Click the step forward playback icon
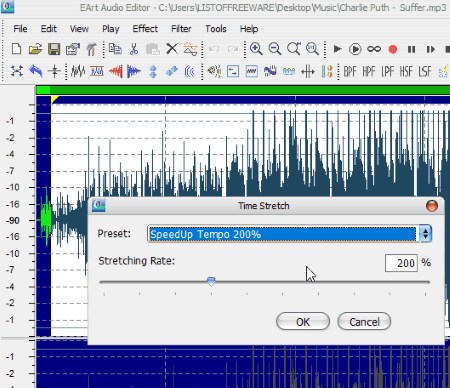Screen dimensions: 450x388 430,49
